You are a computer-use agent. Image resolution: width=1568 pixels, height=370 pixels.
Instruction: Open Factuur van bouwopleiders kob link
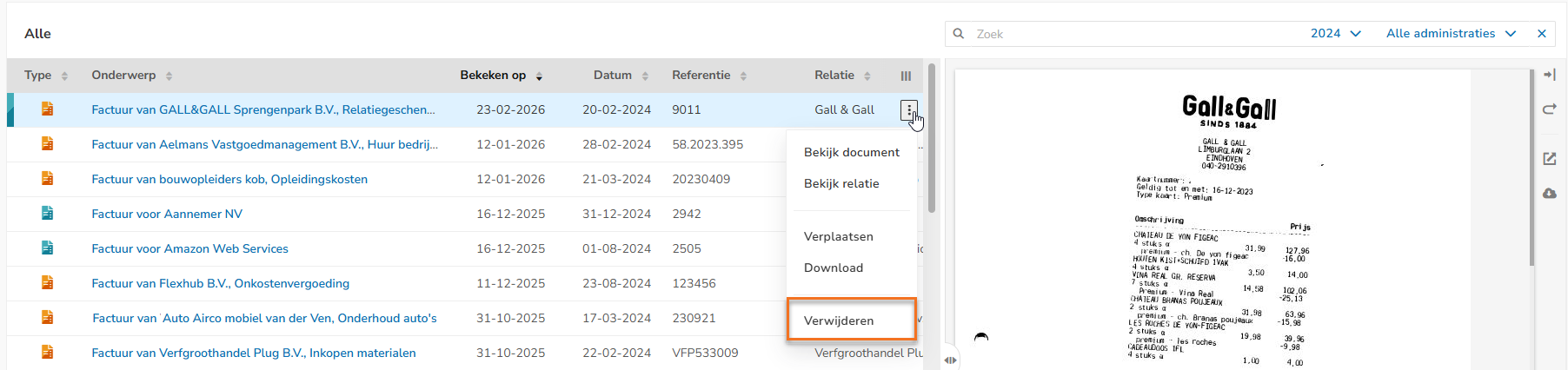tap(229, 179)
